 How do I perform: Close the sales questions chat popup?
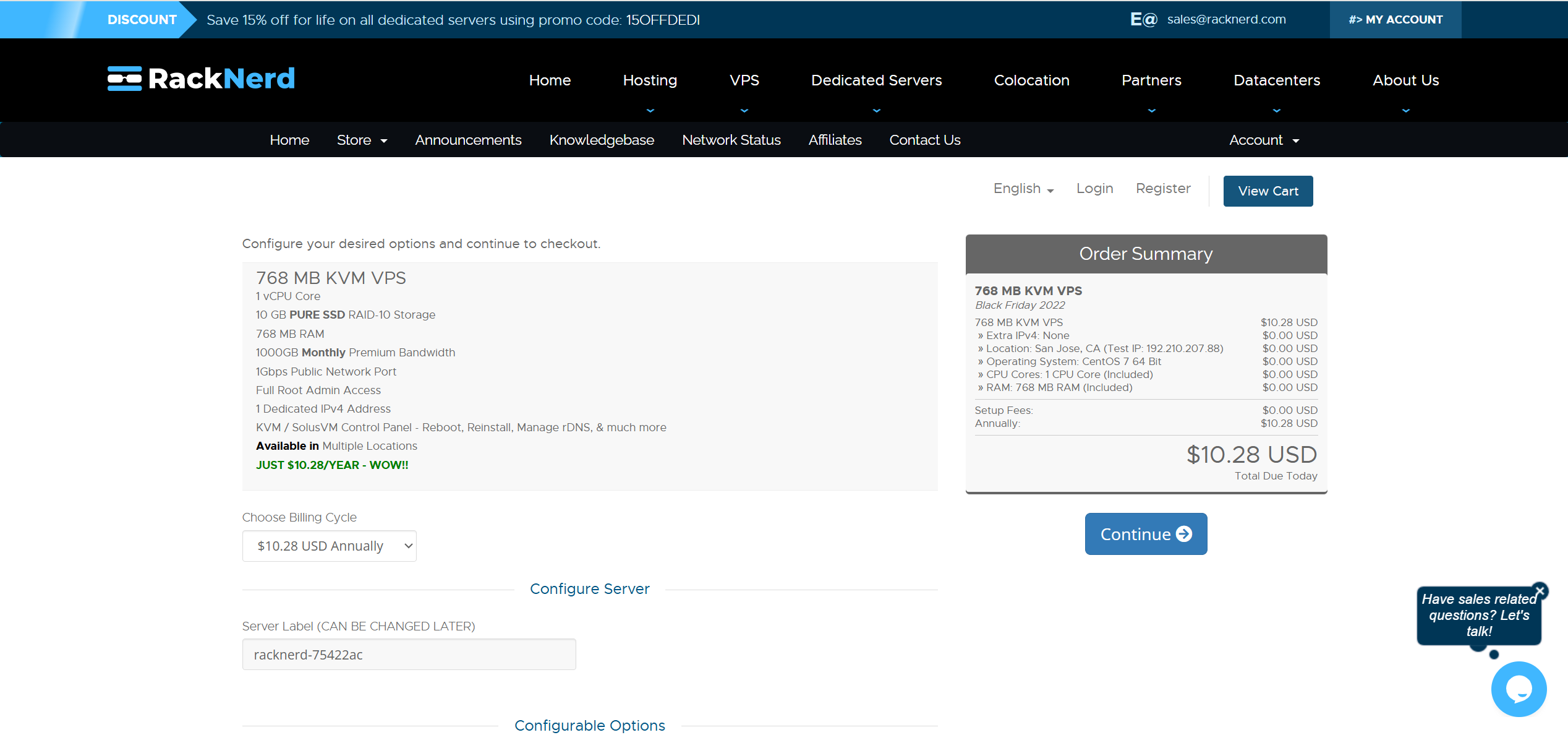pyautogui.click(x=1540, y=591)
